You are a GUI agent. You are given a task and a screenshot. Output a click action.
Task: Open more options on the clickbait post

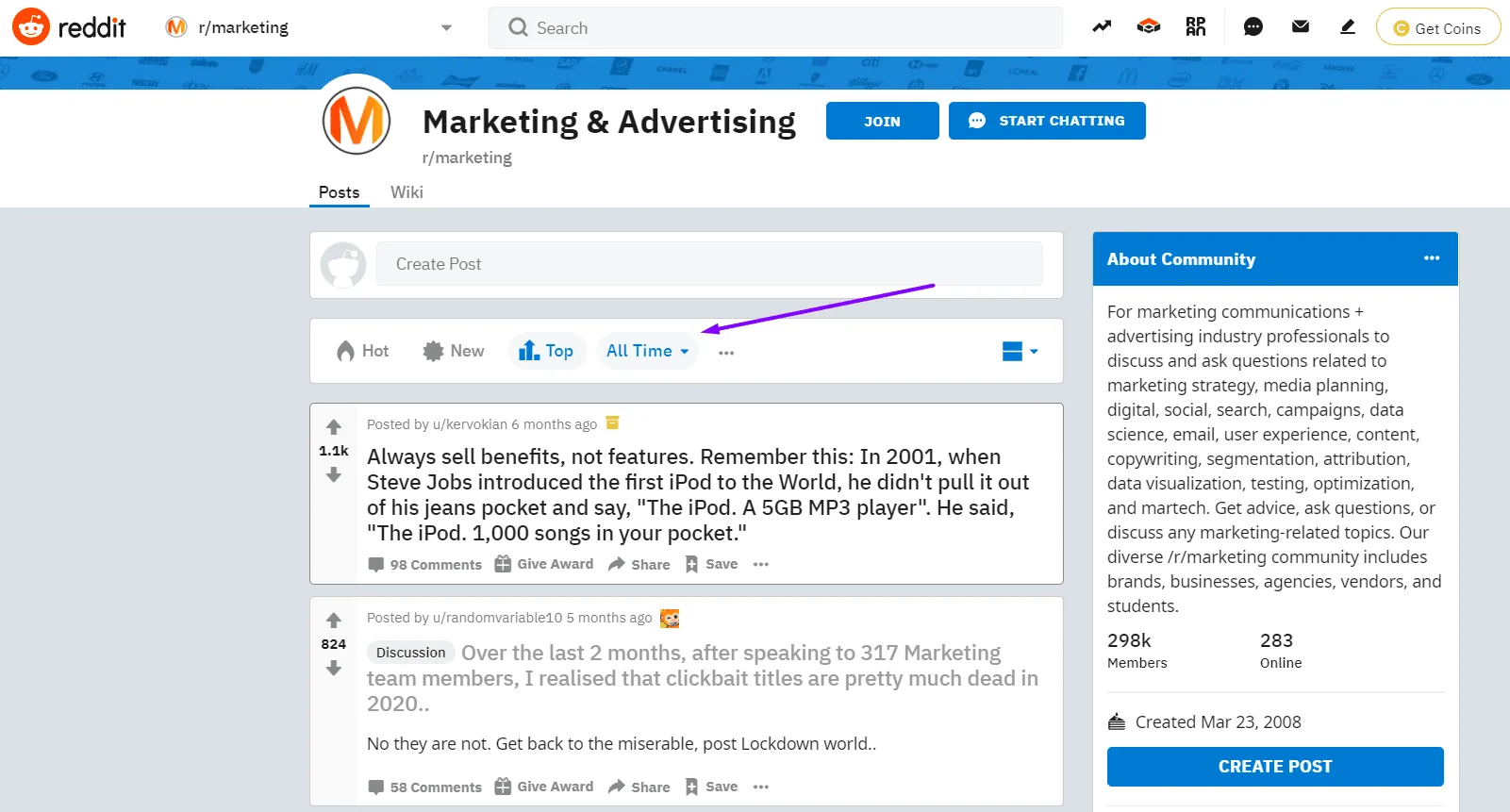tap(761, 787)
